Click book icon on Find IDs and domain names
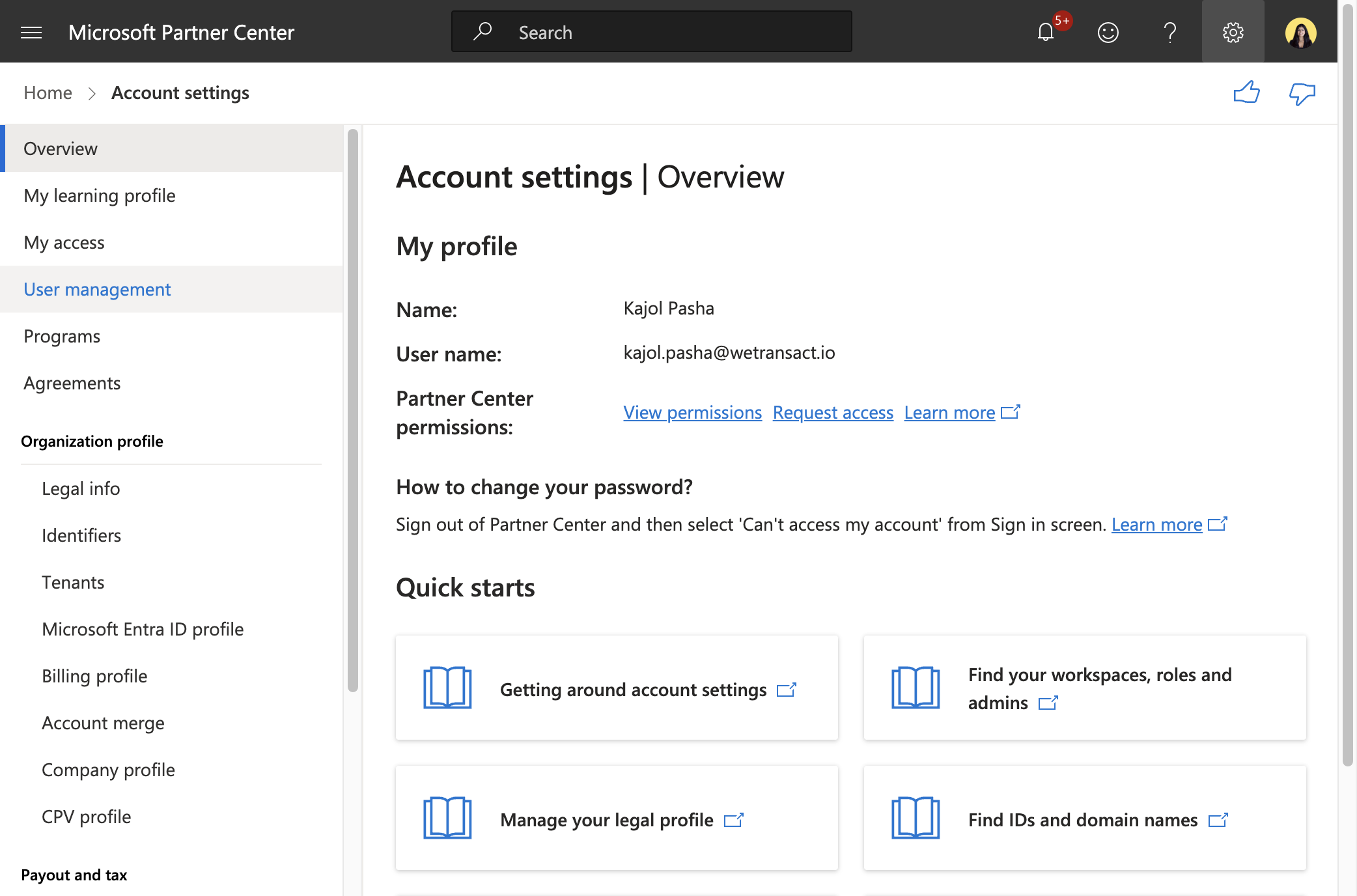The height and width of the screenshot is (896, 1357). tap(916, 818)
